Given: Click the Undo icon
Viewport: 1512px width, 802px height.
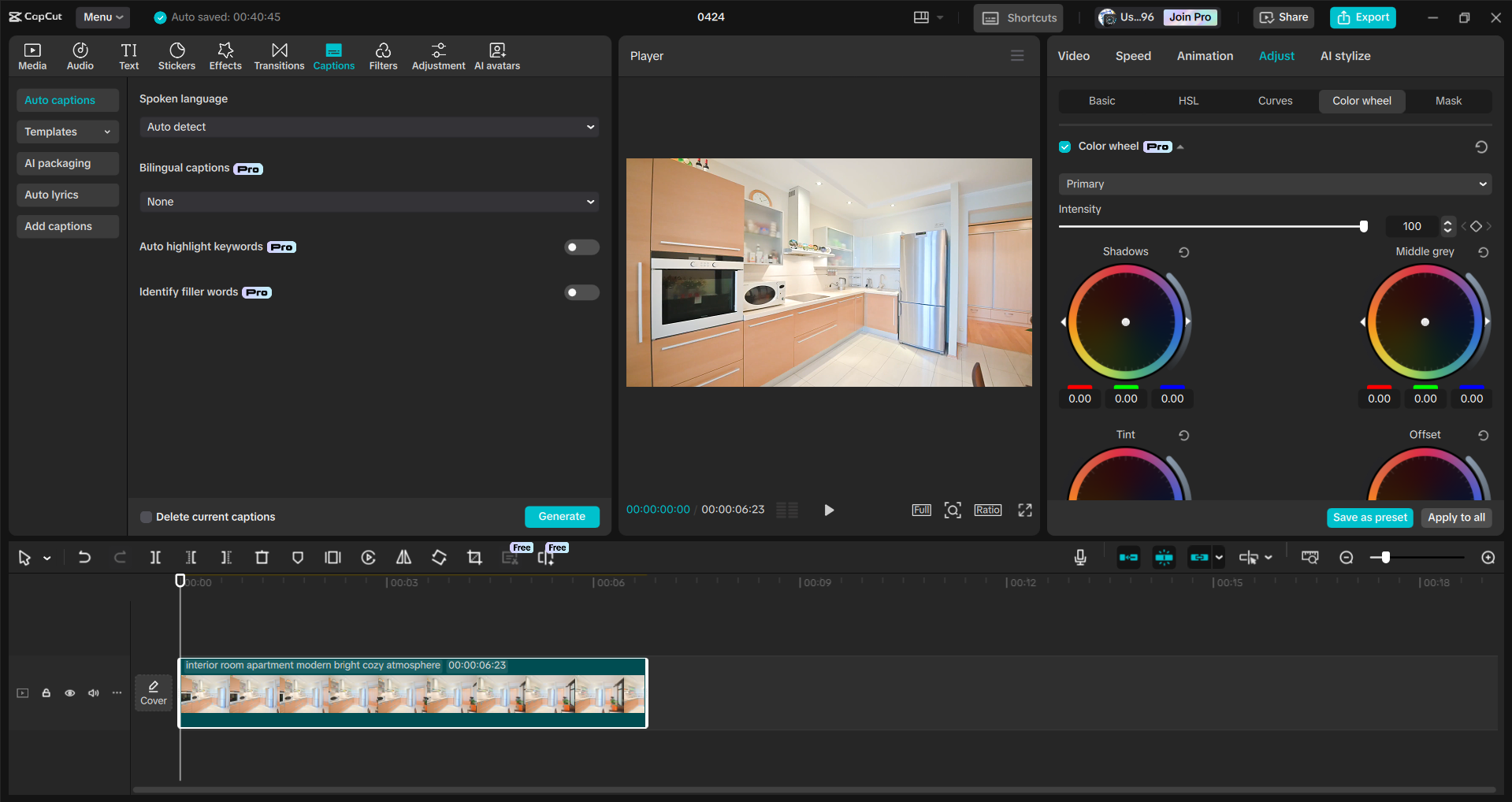Looking at the screenshot, I should point(84,557).
